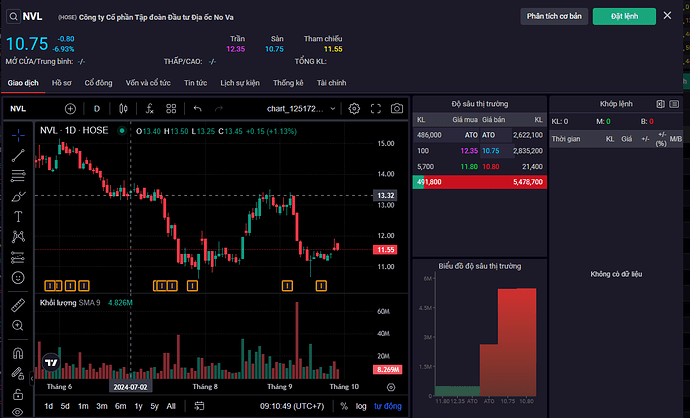Open the prediction and measurement tools
This screenshot has width=690, height=418.
(x=18, y=257)
